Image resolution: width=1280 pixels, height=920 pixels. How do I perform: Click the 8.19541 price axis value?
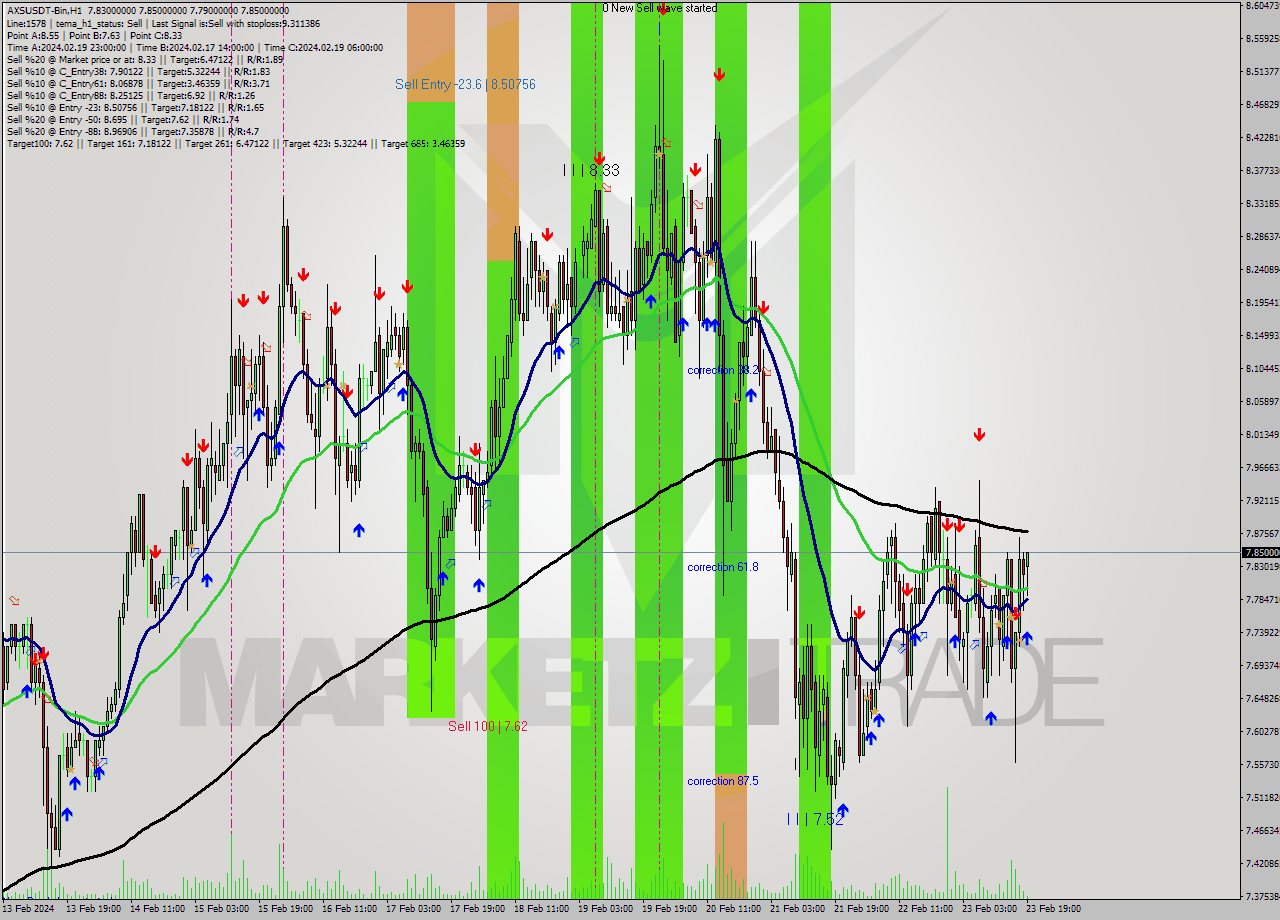pyautogui.click(x=1262, y=302)
